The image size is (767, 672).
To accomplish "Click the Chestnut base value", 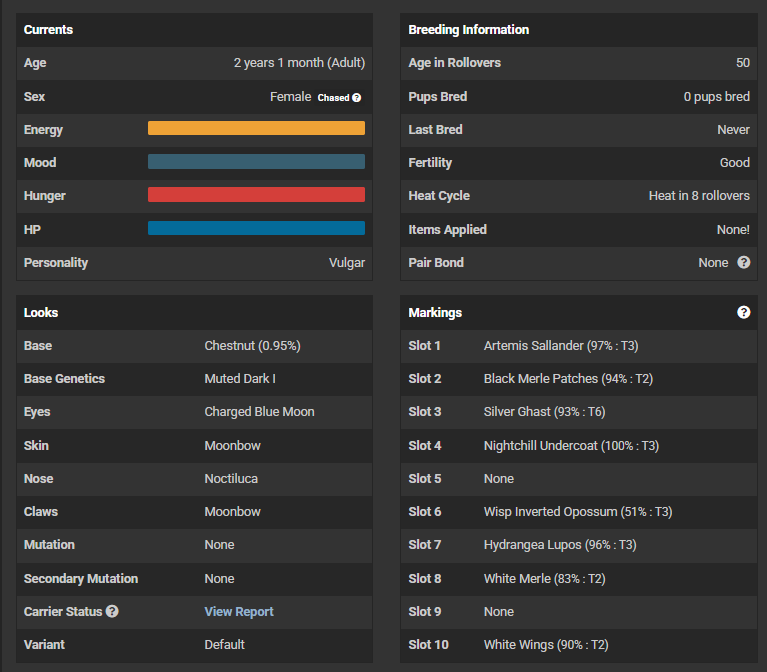I will pyautogui.click(x=252, y=345).
